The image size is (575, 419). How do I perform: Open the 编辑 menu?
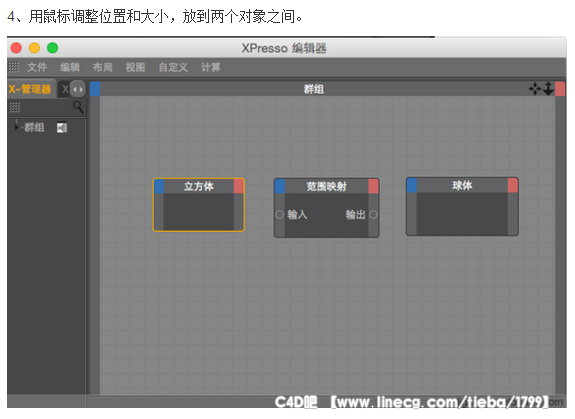pyautogui.click(x=70, y=67)
